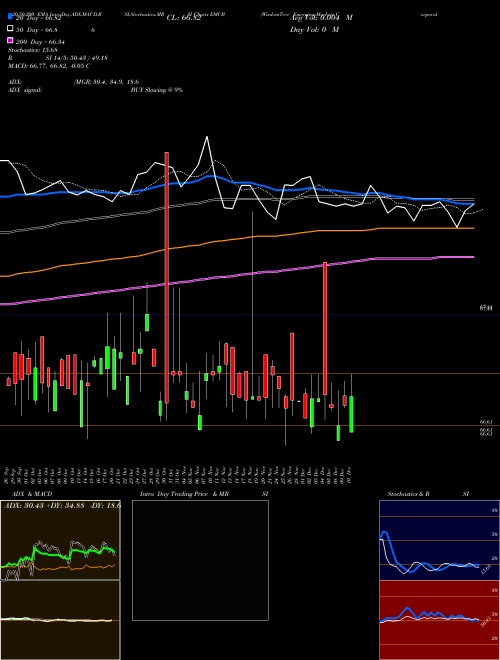Select the '200 Day = 66.34' legend text

point(41,42)
